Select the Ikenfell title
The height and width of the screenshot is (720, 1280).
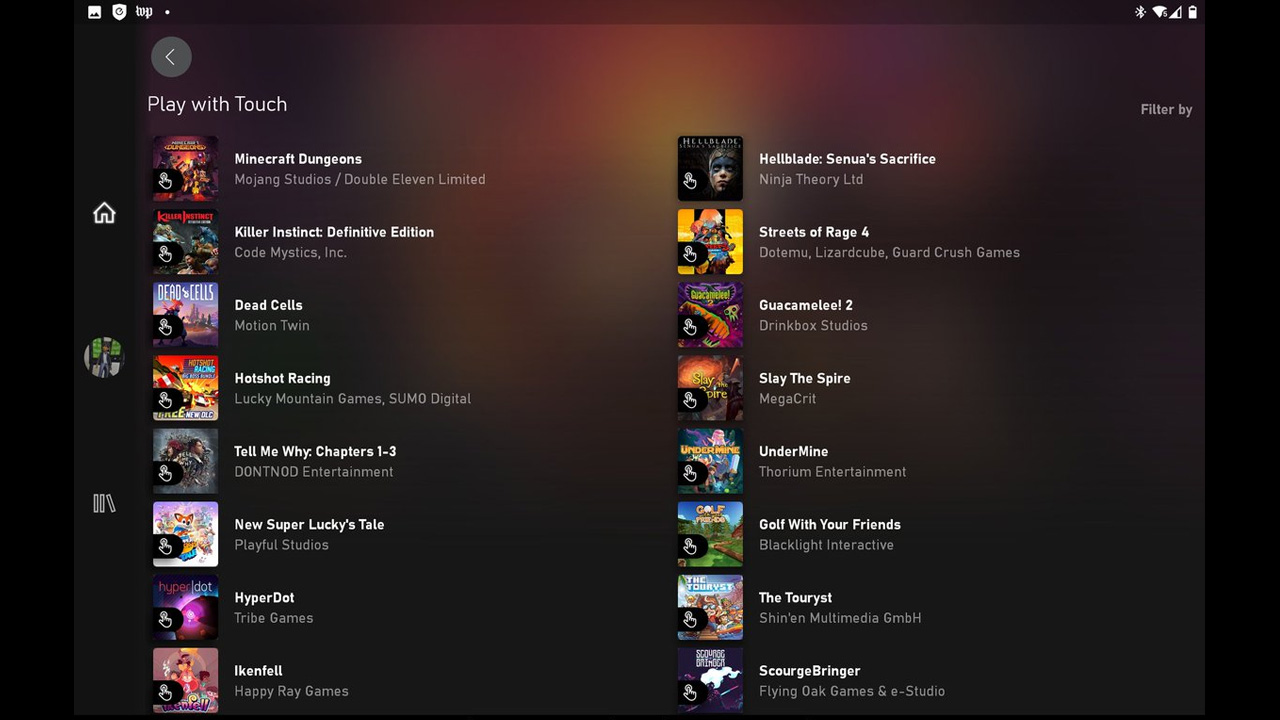258,670
